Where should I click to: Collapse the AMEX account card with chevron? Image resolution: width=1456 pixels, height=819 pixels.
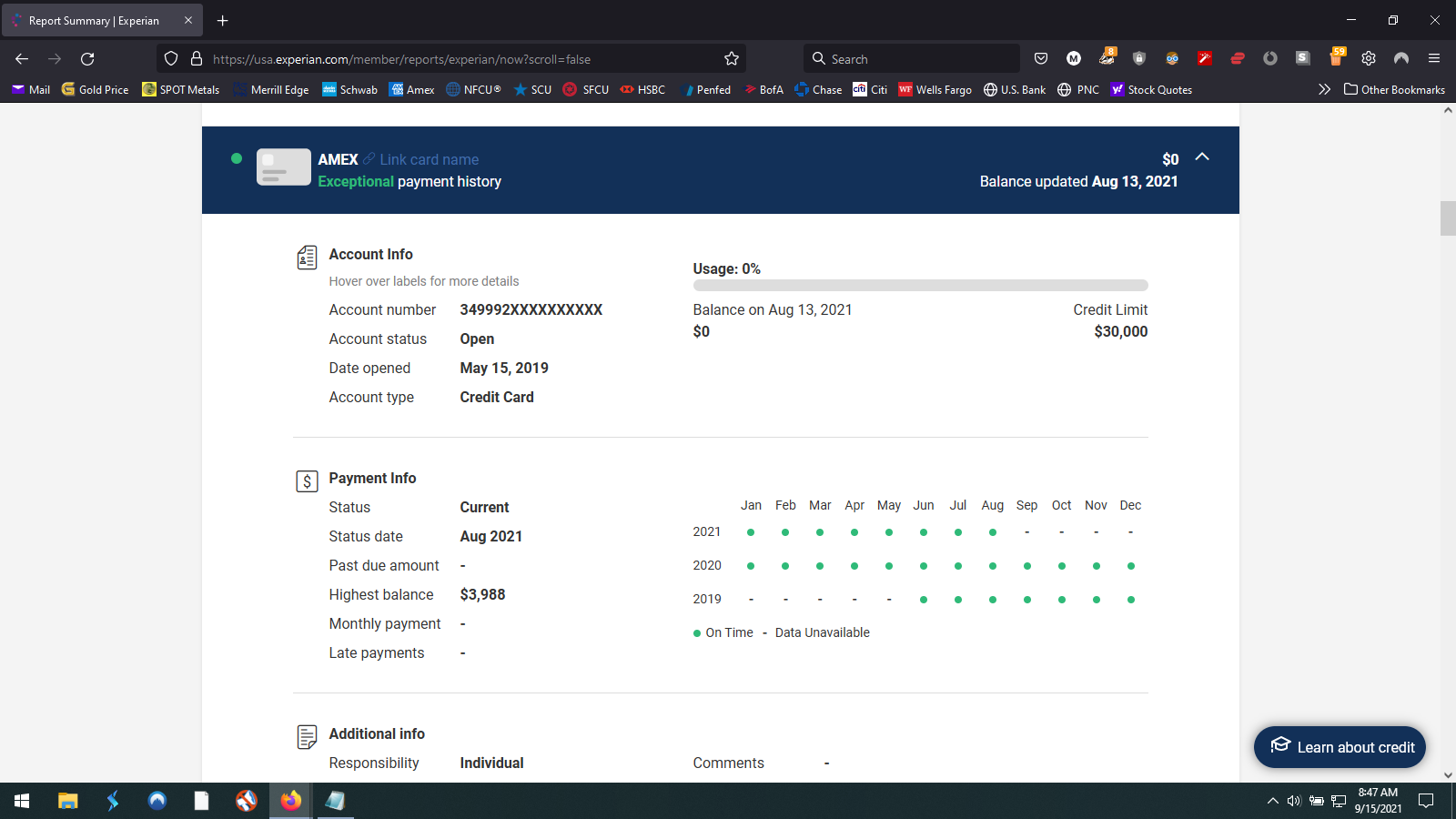[x=1202, y=157]
